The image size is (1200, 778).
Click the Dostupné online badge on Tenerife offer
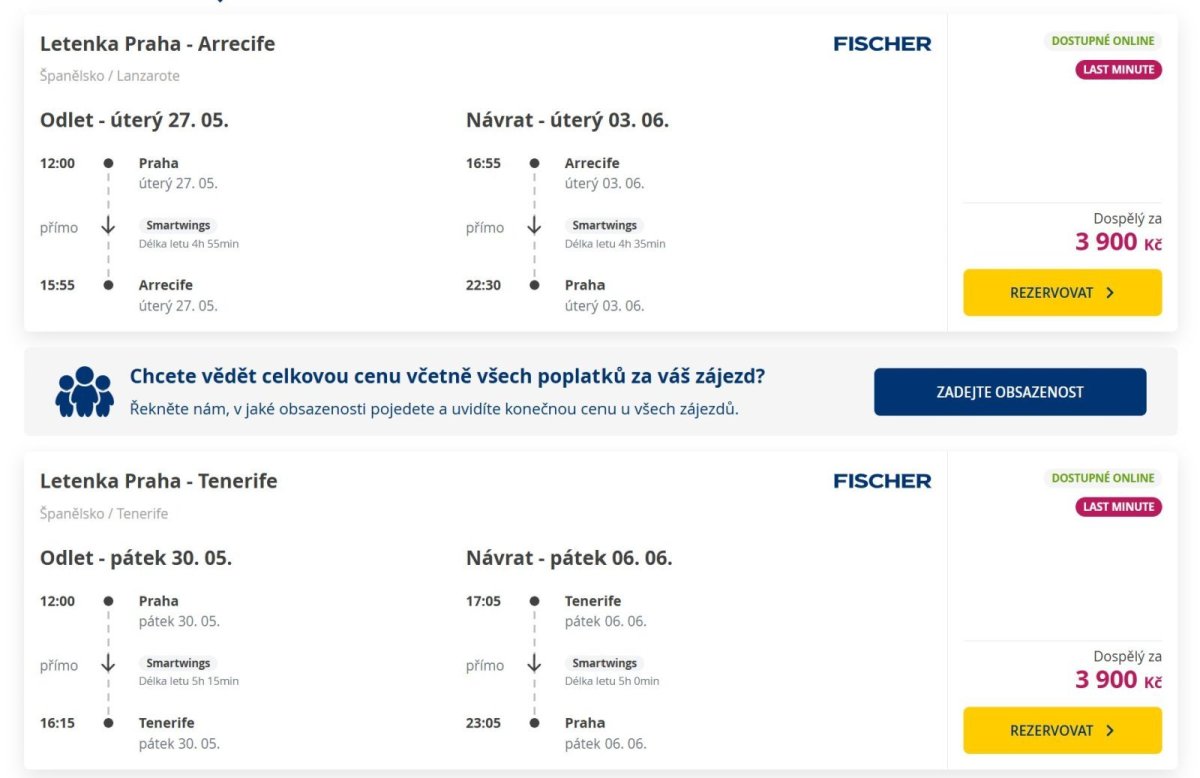pos(1102,478)
